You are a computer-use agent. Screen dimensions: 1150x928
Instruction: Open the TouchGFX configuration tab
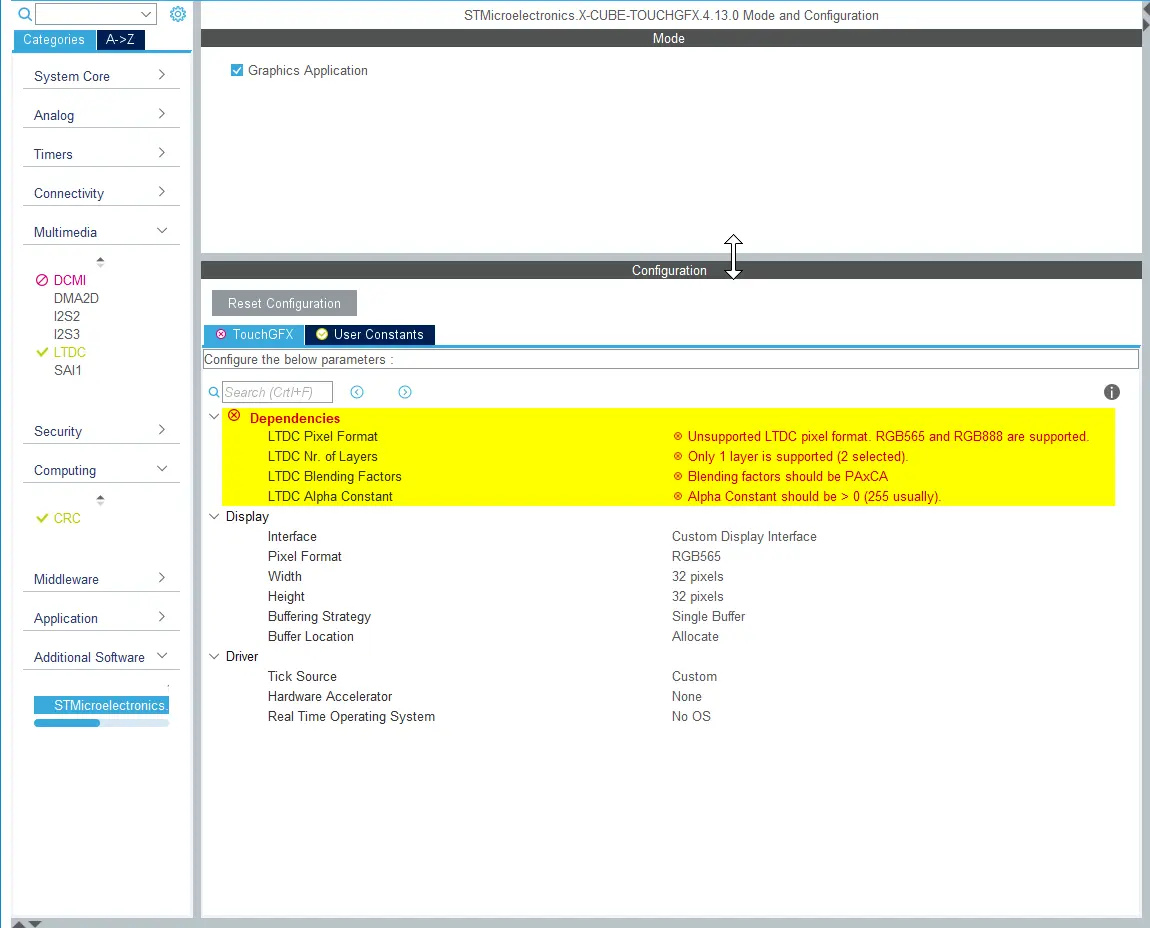[x=254, y=335]
